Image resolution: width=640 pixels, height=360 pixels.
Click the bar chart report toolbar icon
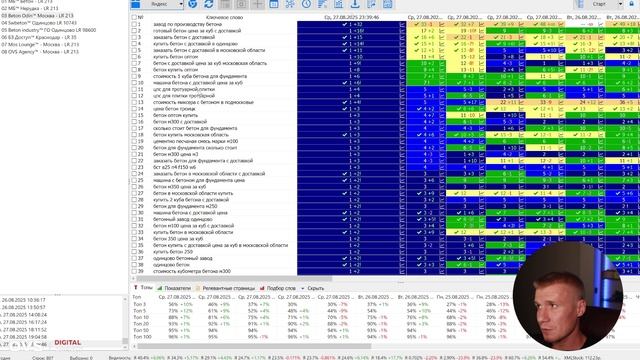pos(339,4)
